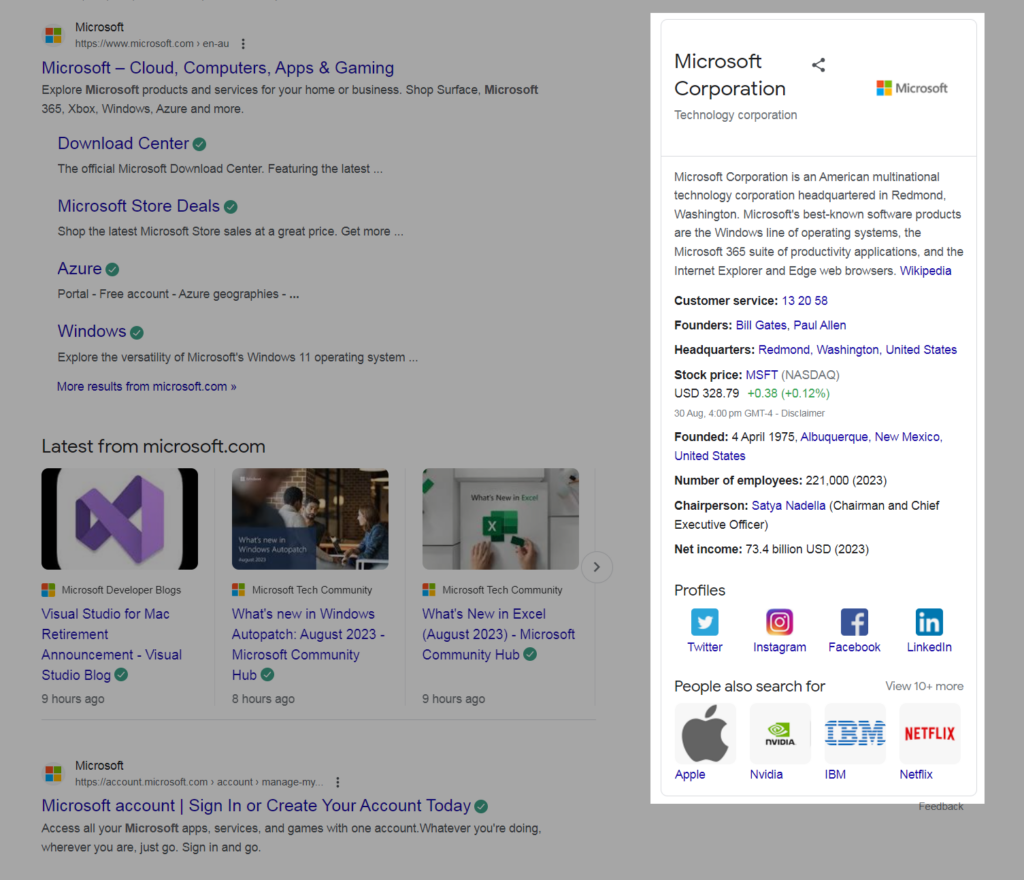Open the Microsoft Store Deals sitelink

pos(138,206)
